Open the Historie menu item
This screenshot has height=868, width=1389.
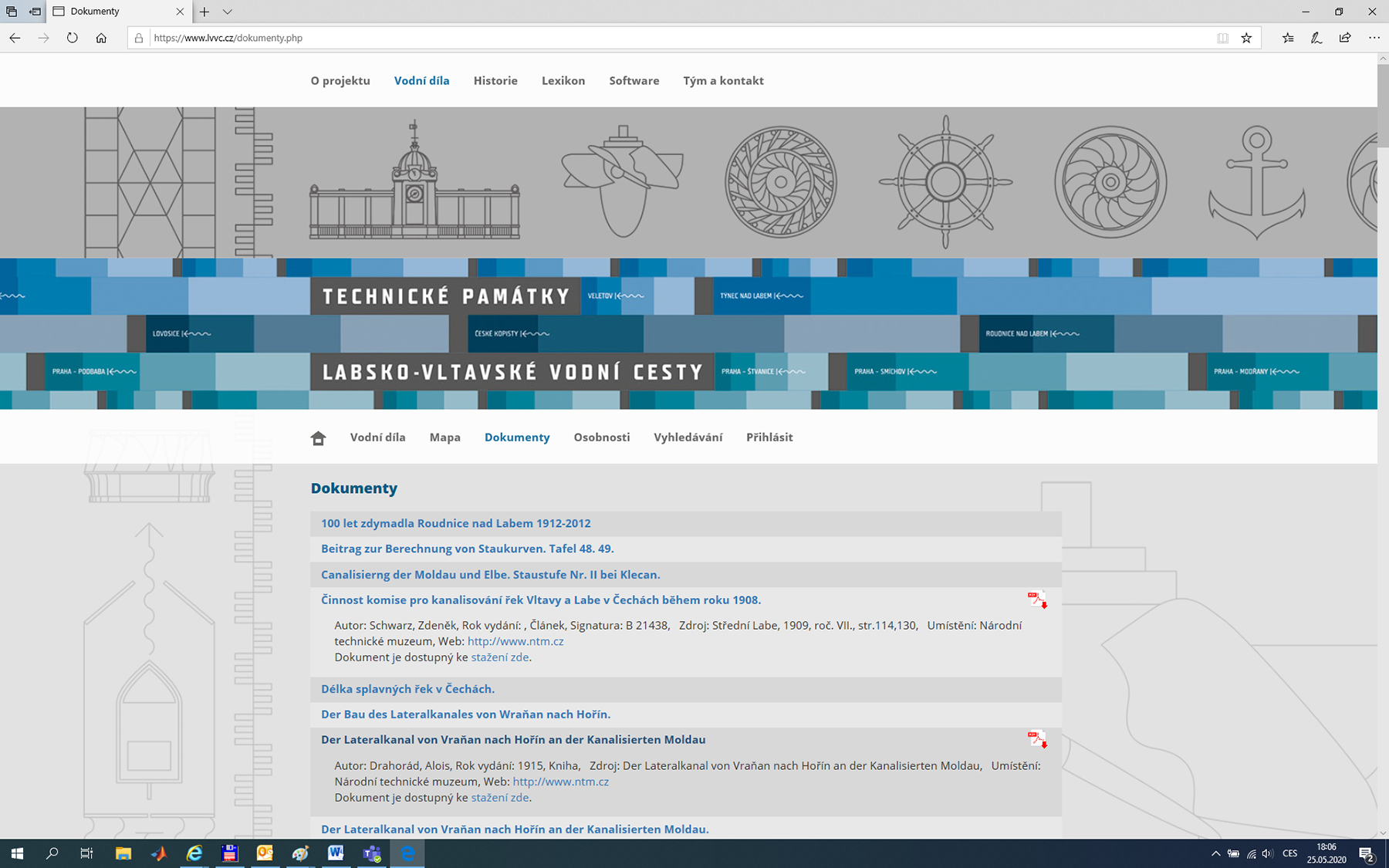495,80
